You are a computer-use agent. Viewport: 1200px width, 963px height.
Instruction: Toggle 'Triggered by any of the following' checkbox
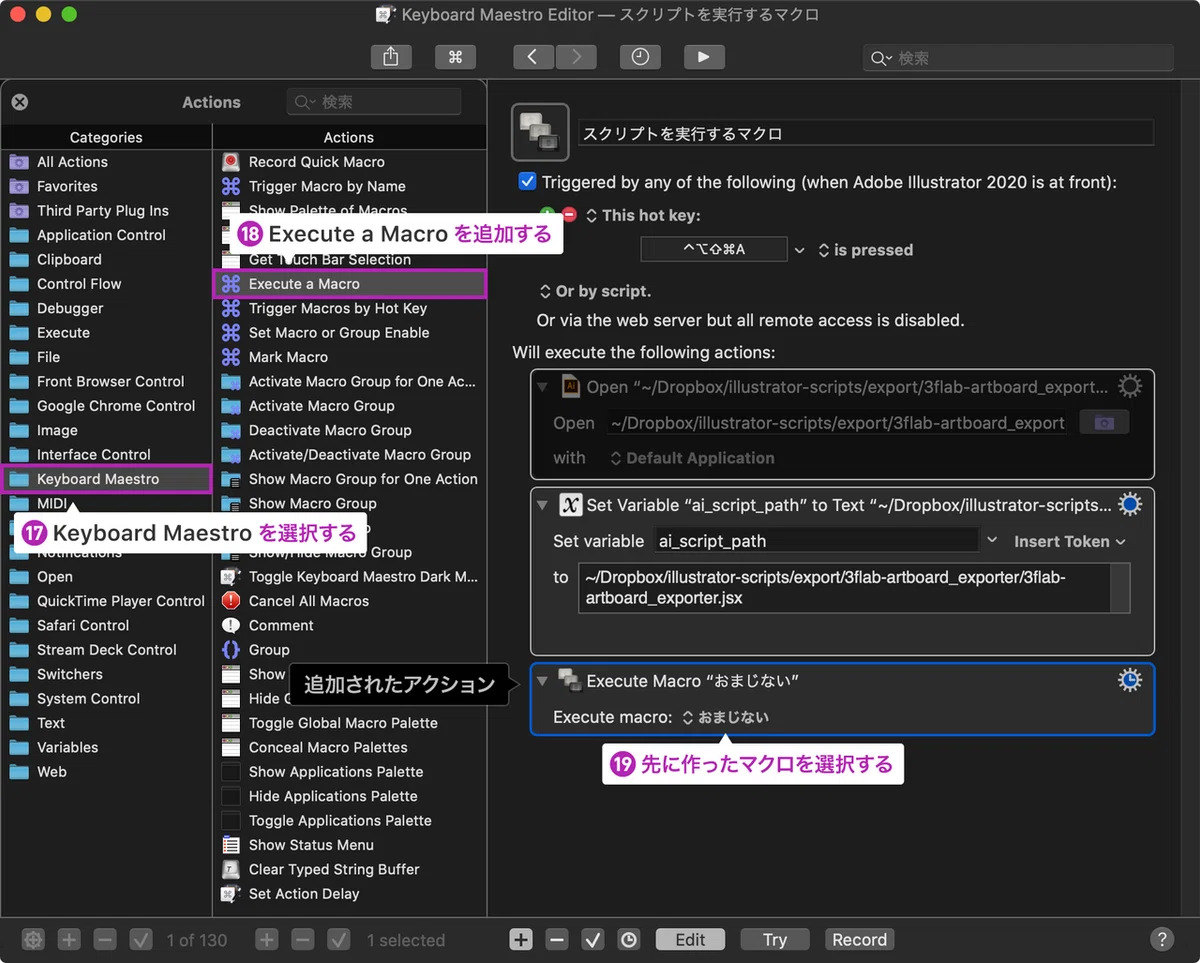(527, 182)
